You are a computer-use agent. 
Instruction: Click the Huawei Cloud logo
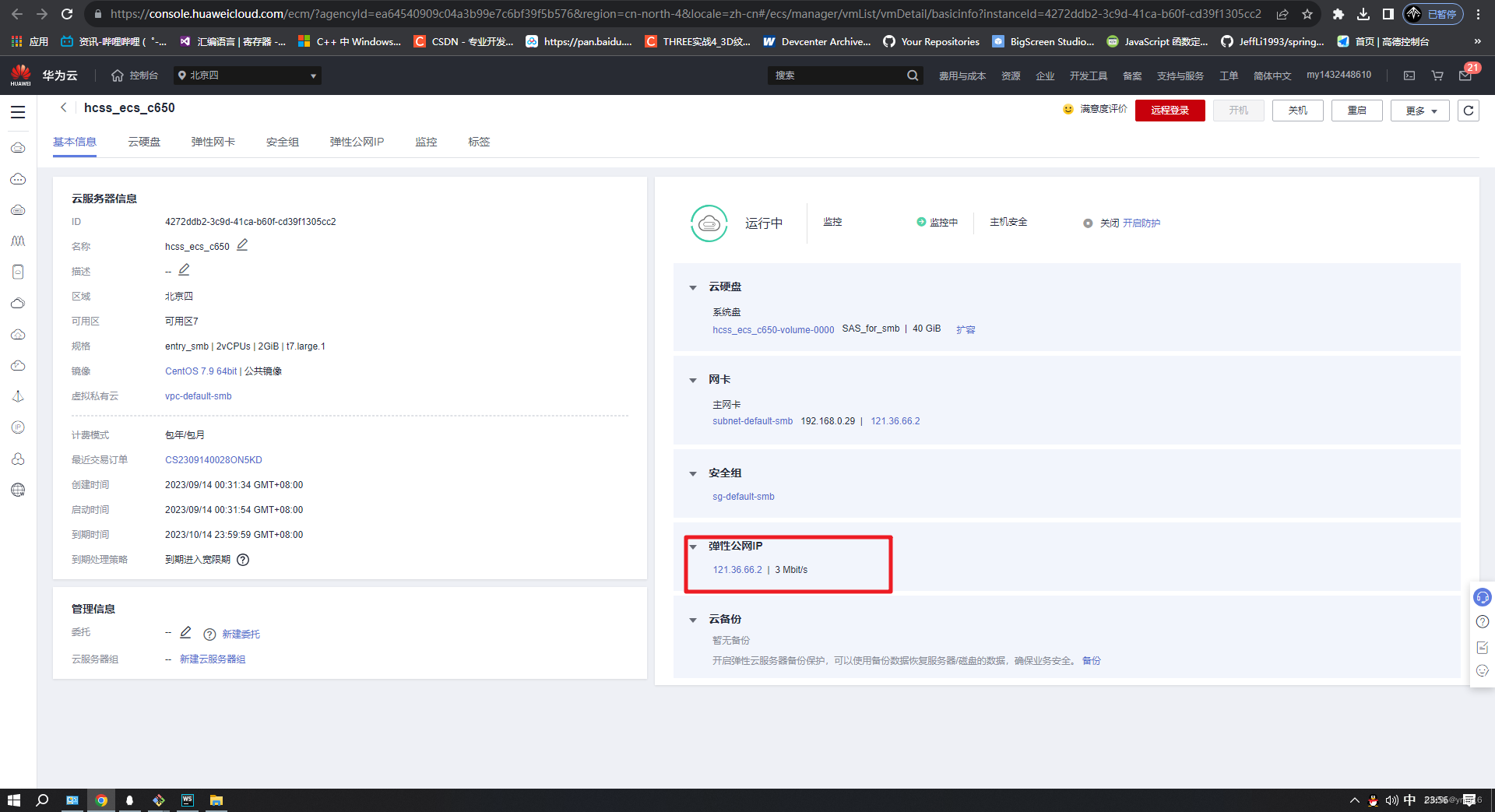click(44, 76)
